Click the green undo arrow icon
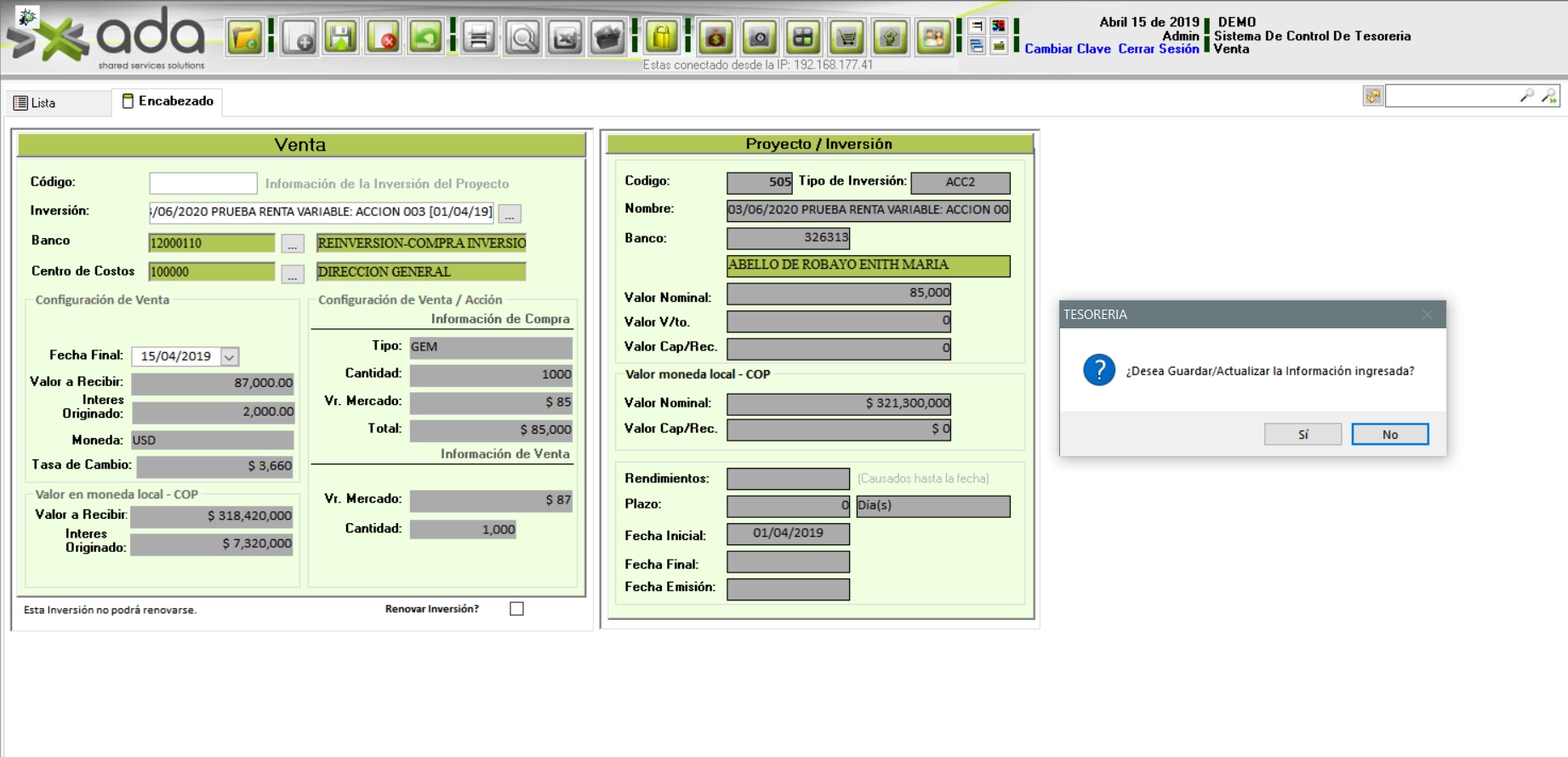The image size is (1568, 757). point(425,38)
